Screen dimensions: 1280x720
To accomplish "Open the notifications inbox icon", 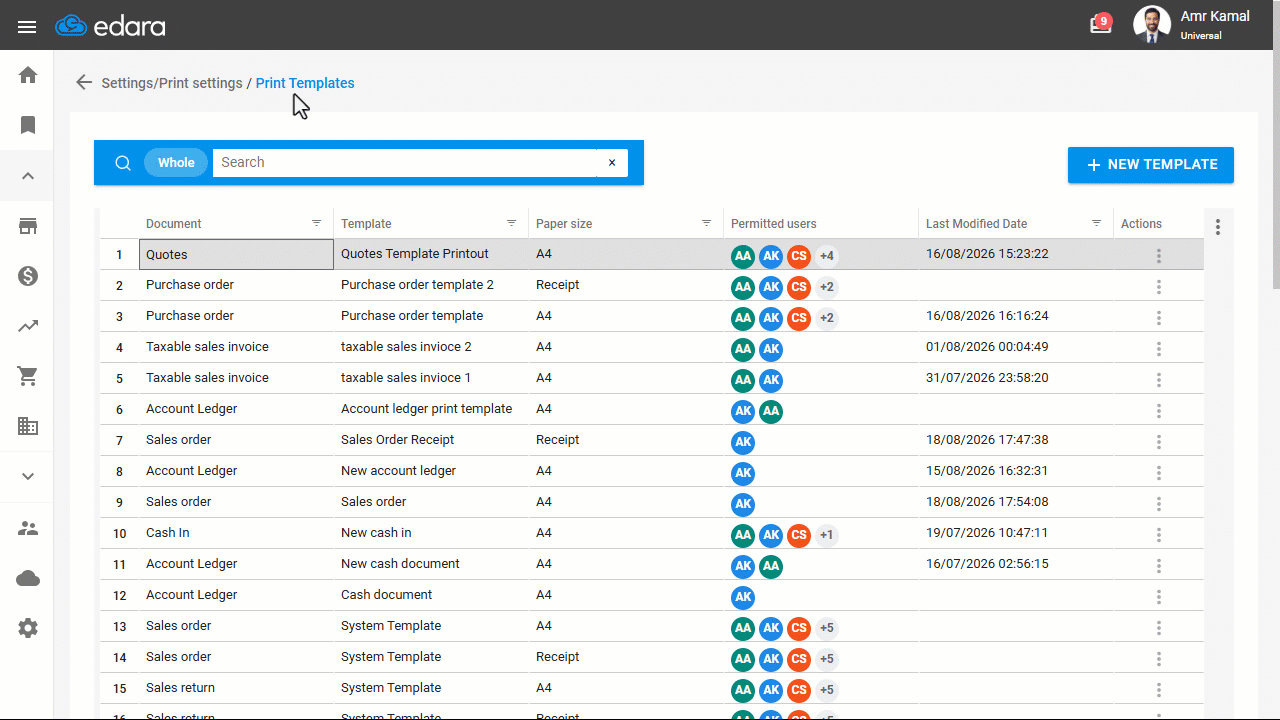I will pos(1100,25).
